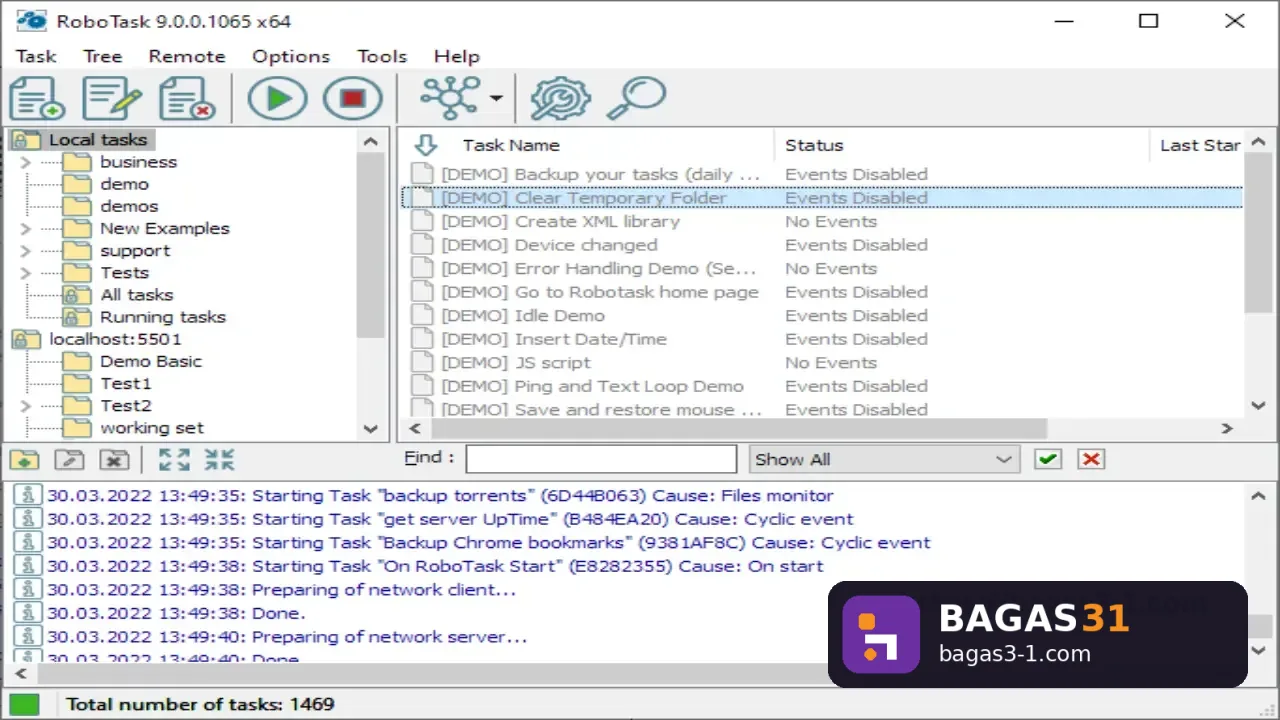This screenshot has width=1280, height=720.
Task: Open the Options menu
Action: point(291,56)
